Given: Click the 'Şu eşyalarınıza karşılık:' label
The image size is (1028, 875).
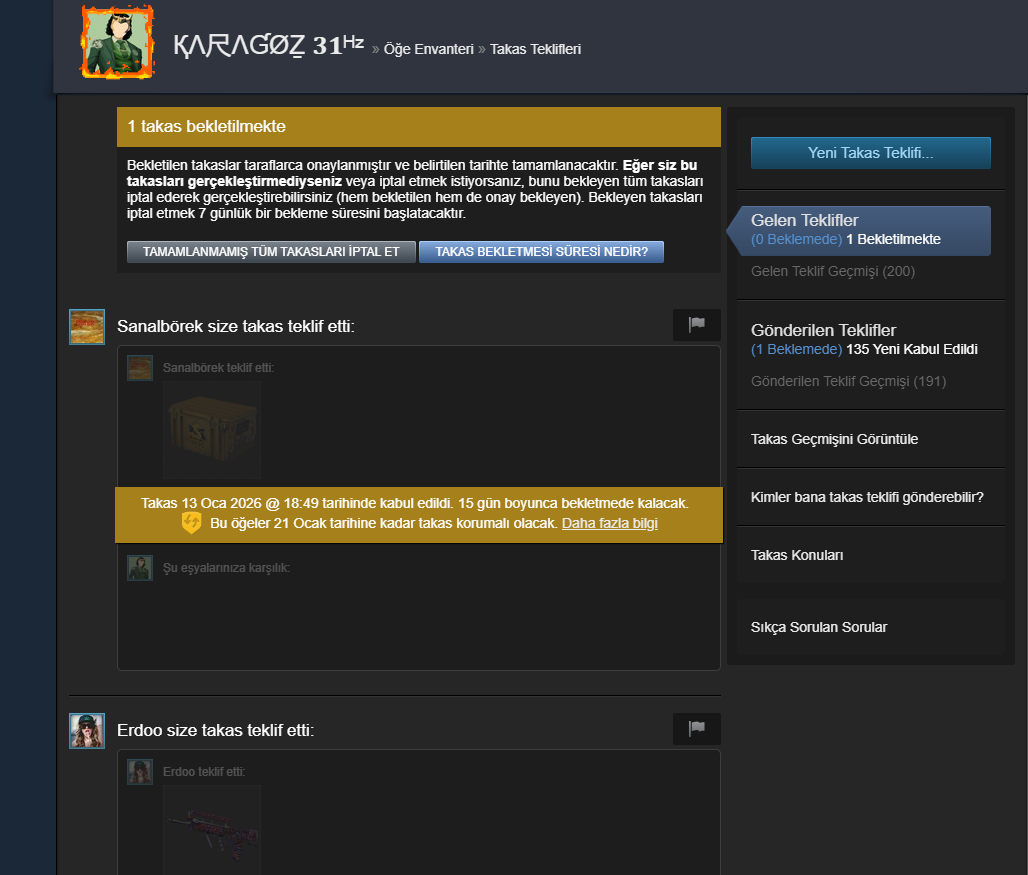Looking at the screenshot, I should point(226,568).
